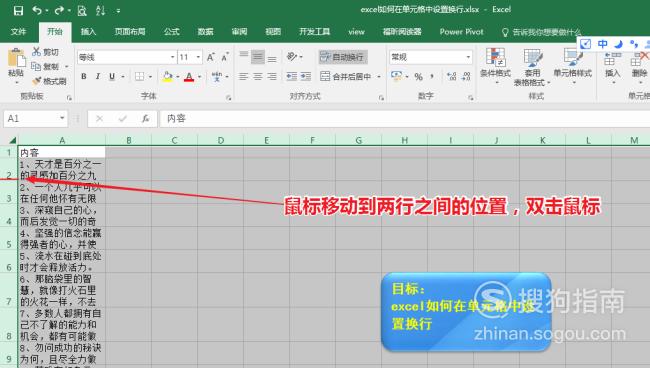This screenshot has width=650, height=368.
Task: Open the number format dropdown (常规)
Action: [468, 57]
